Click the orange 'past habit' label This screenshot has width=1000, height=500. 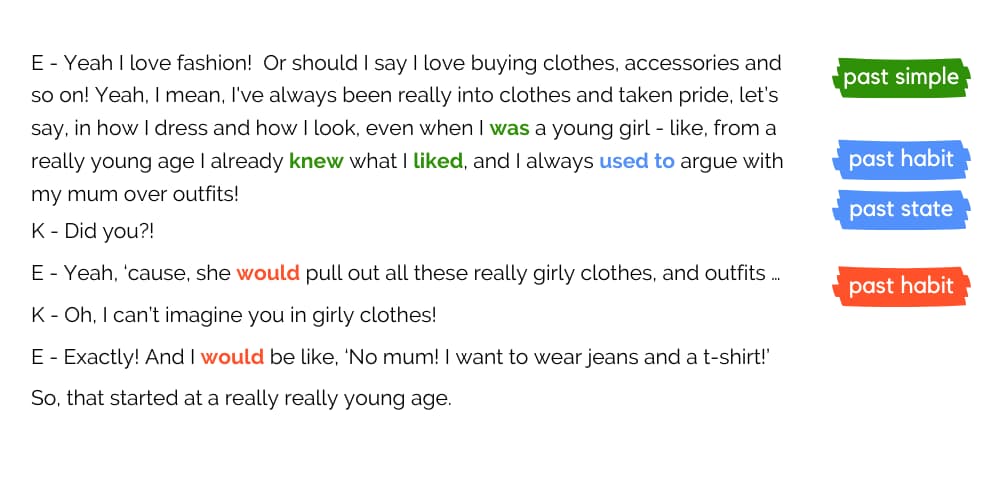900,286
